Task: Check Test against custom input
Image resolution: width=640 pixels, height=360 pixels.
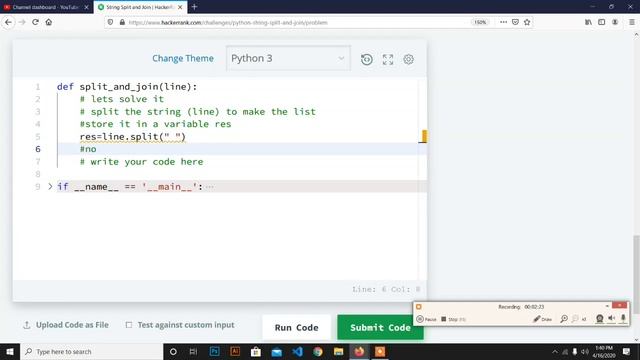Action: [x=129, y=325]
